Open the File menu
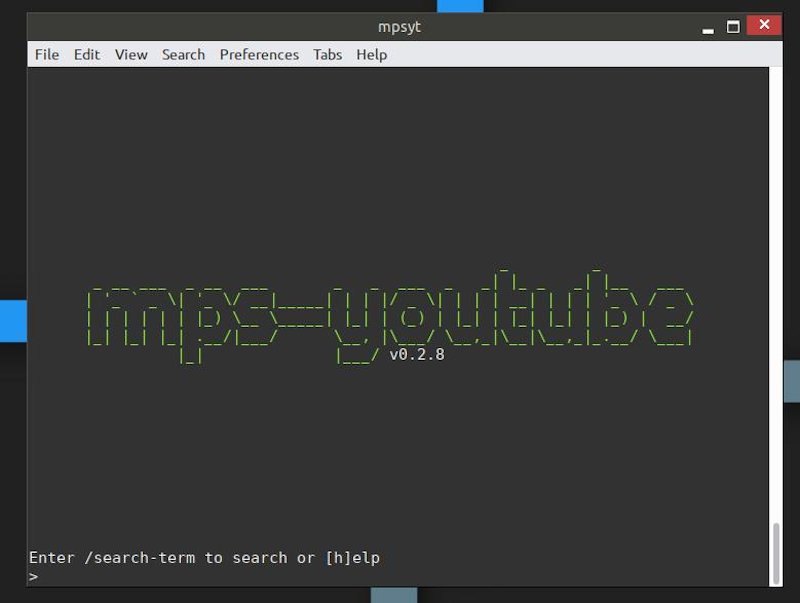This screenshot has width=800, height=603. 47,55
